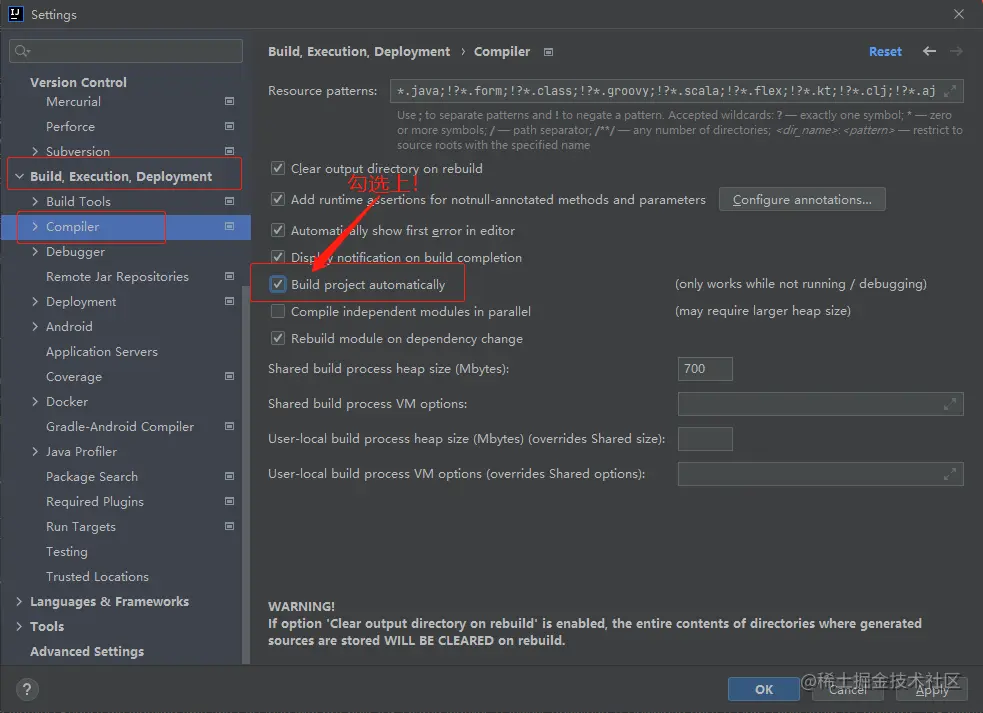Click Build, Execution, Deployment breadcrumb
The width and height of the screenshot is (983, 713).
click(359, 51)
